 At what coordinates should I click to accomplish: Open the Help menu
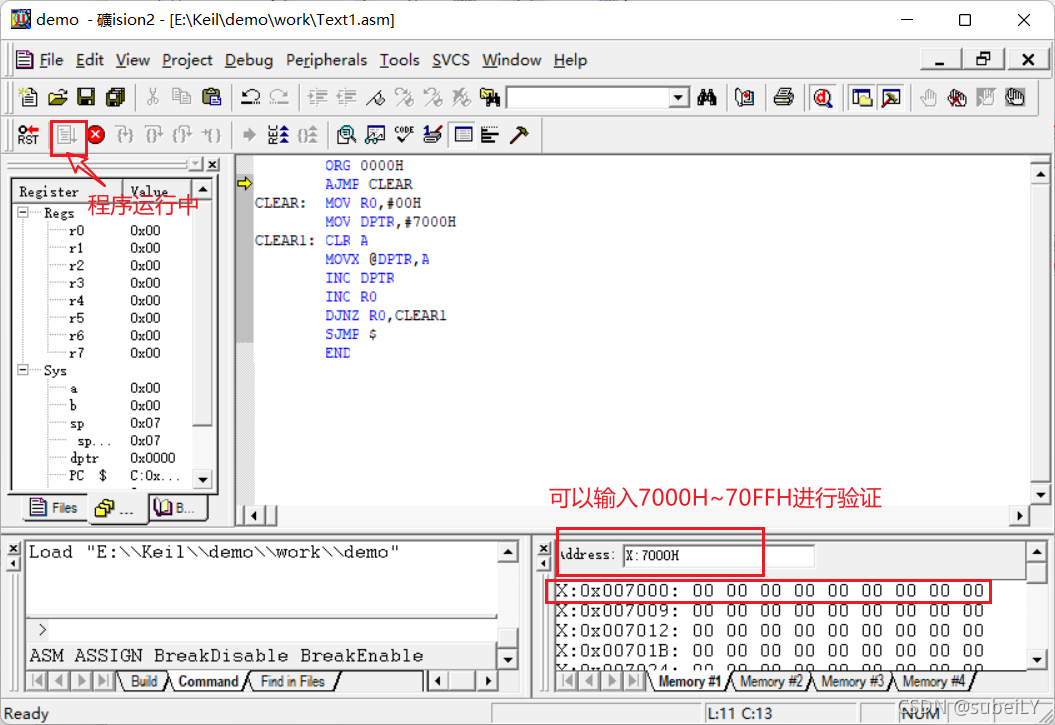(x=571, y=60)
